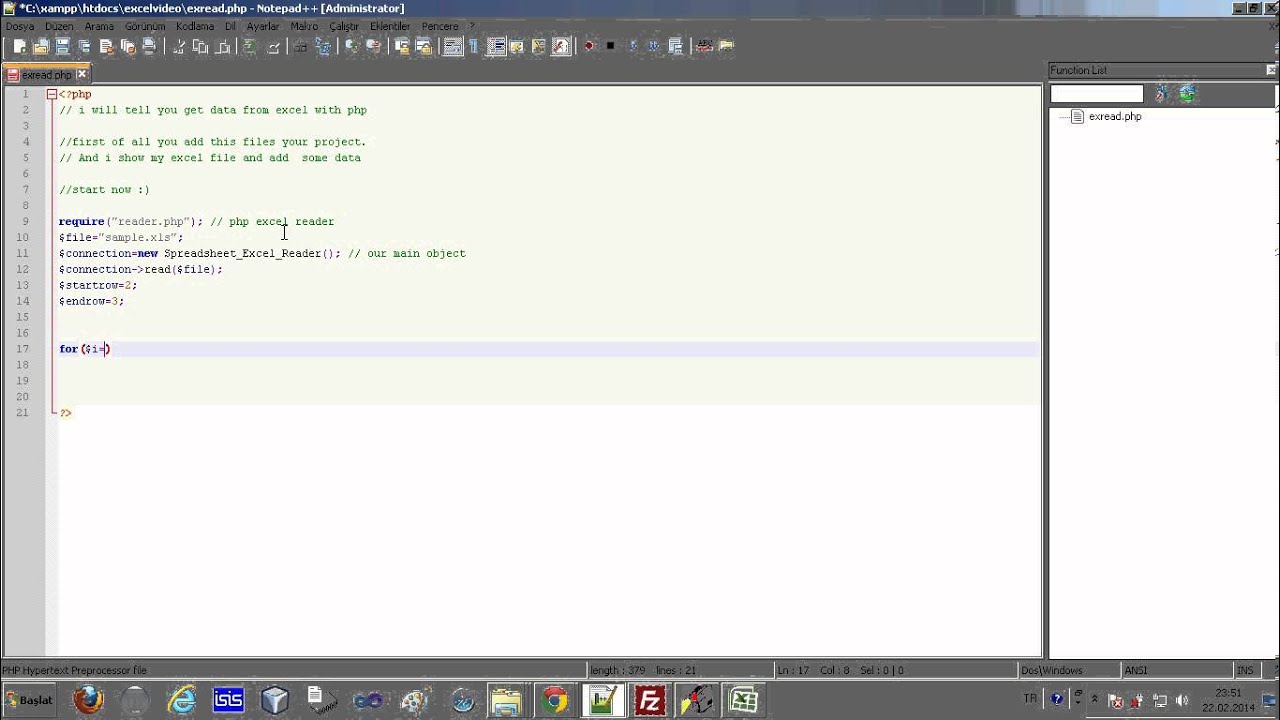Screen dimensions: 1280x720
Task: Open Find using the binoculars icon
Action: coord(301,46)
